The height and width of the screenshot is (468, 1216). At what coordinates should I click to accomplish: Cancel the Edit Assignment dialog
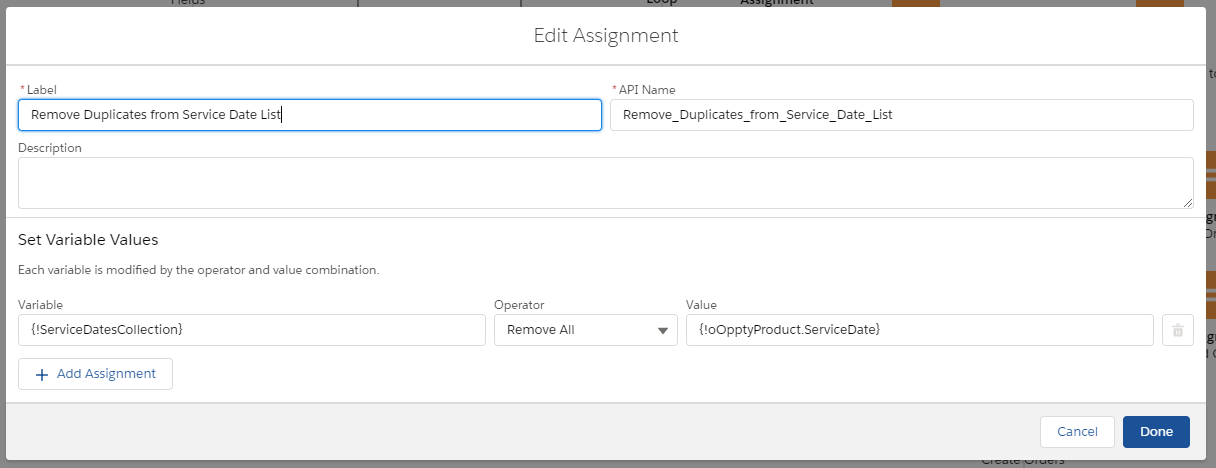pyautogui.click(x=1077, y=431)
